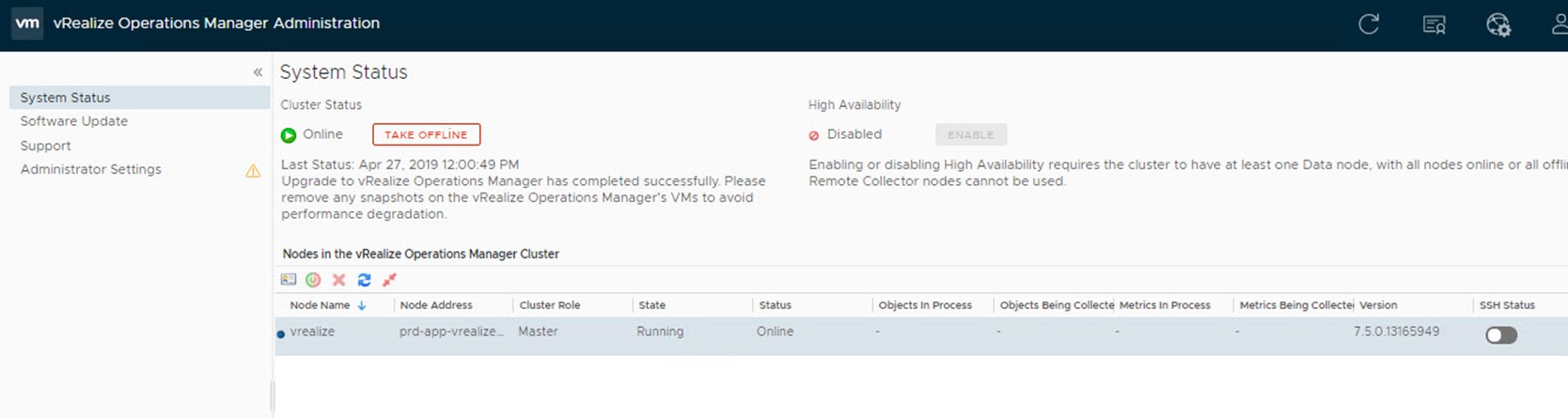The height and width of the screenshot is (418, 1568).
Task: Click the ENABLE High Availability button
Action: [x=971, y=134]
